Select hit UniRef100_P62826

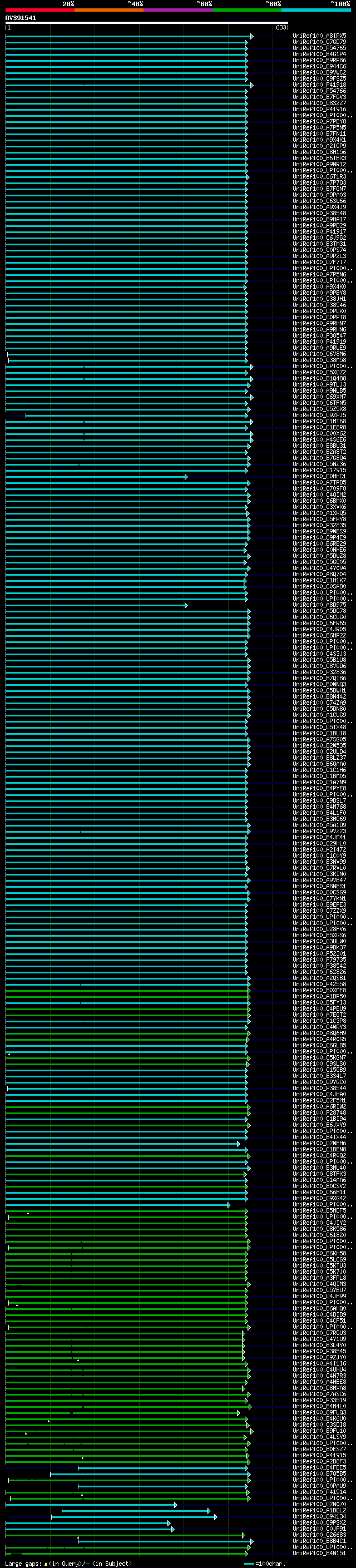coord(319,972)
